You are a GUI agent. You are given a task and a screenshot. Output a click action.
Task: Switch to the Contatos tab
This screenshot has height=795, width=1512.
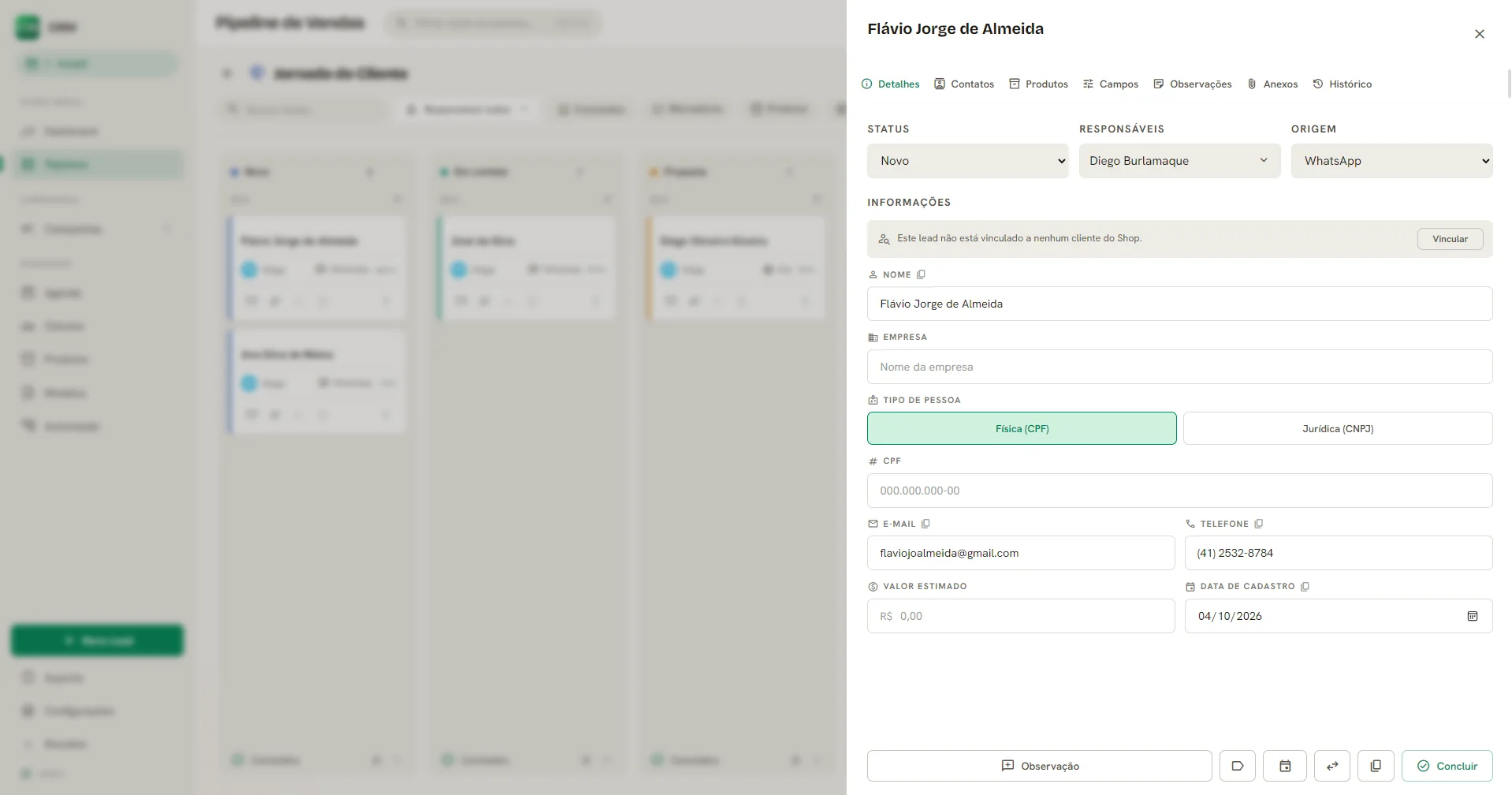(x=964, y=84)
